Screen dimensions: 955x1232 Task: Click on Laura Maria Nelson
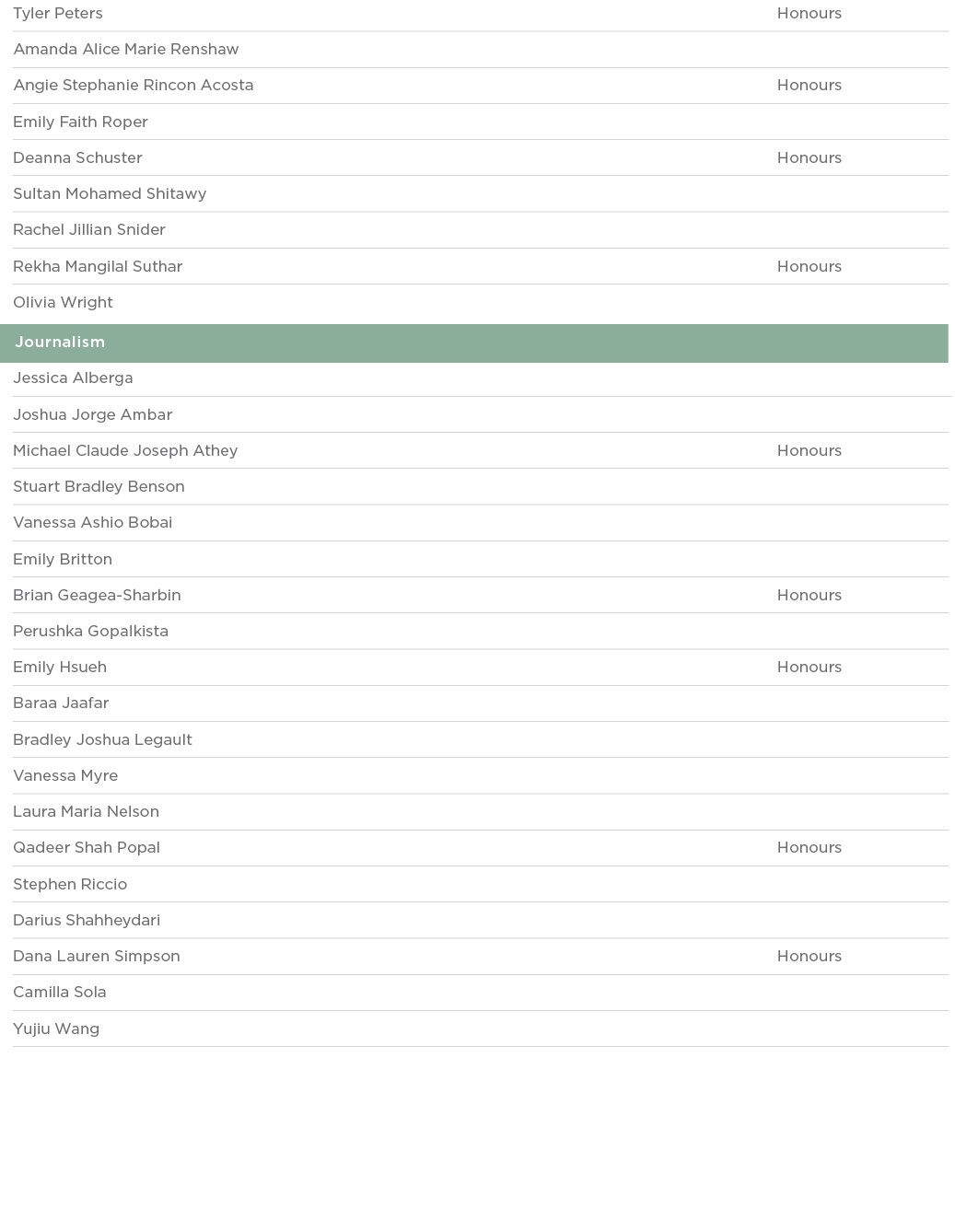point(86,812)
